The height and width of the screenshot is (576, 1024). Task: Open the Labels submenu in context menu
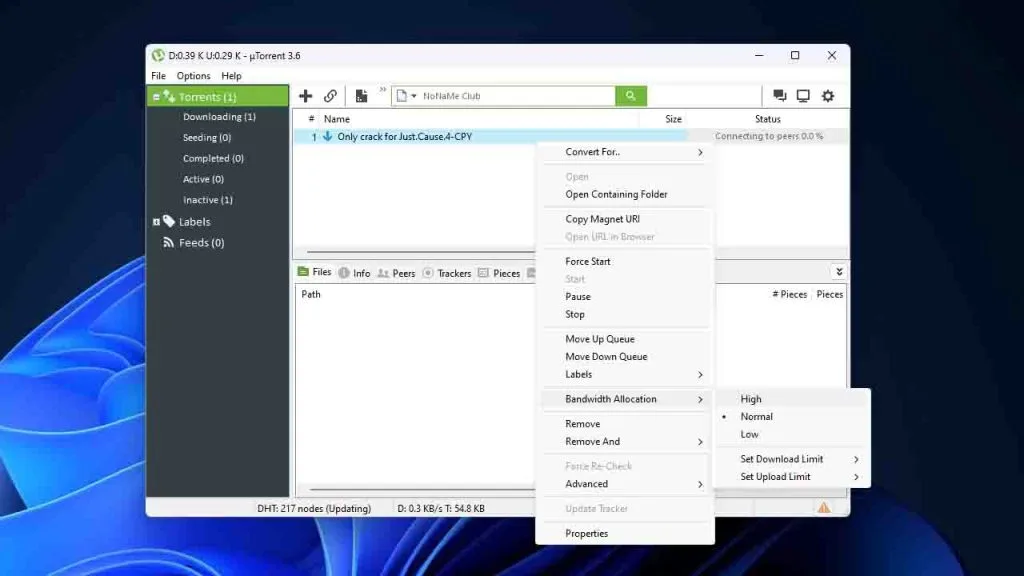[625, 374]
